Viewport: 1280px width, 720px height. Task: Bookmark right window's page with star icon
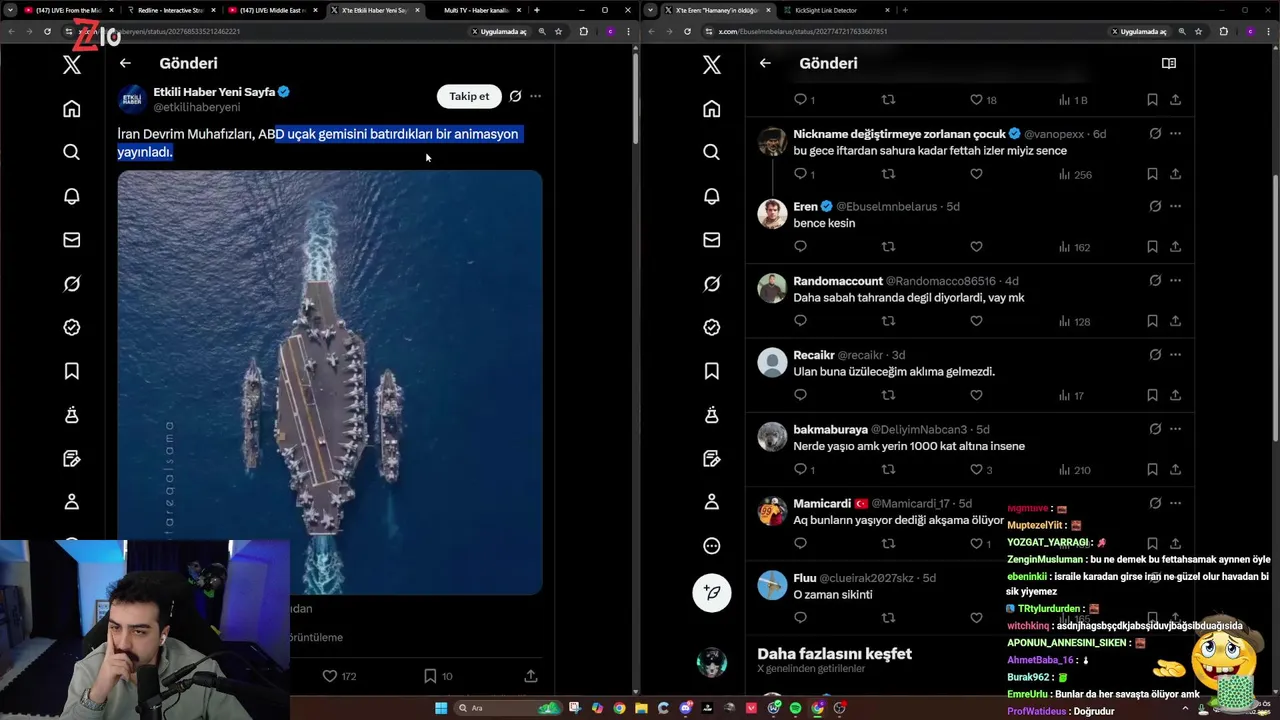1198,31
